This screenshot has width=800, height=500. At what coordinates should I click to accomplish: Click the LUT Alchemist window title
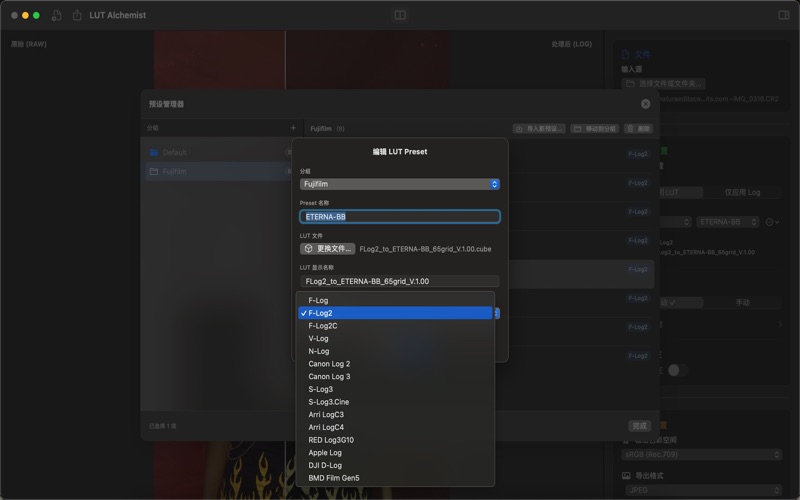[118, 15]
